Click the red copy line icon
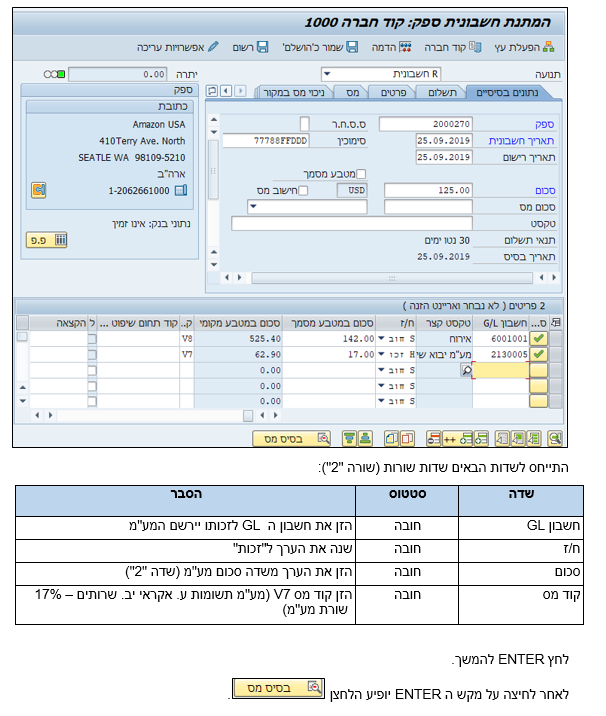The width and height of the screenshot is (606, 716). pyautogui.click(x=407, y=438)
